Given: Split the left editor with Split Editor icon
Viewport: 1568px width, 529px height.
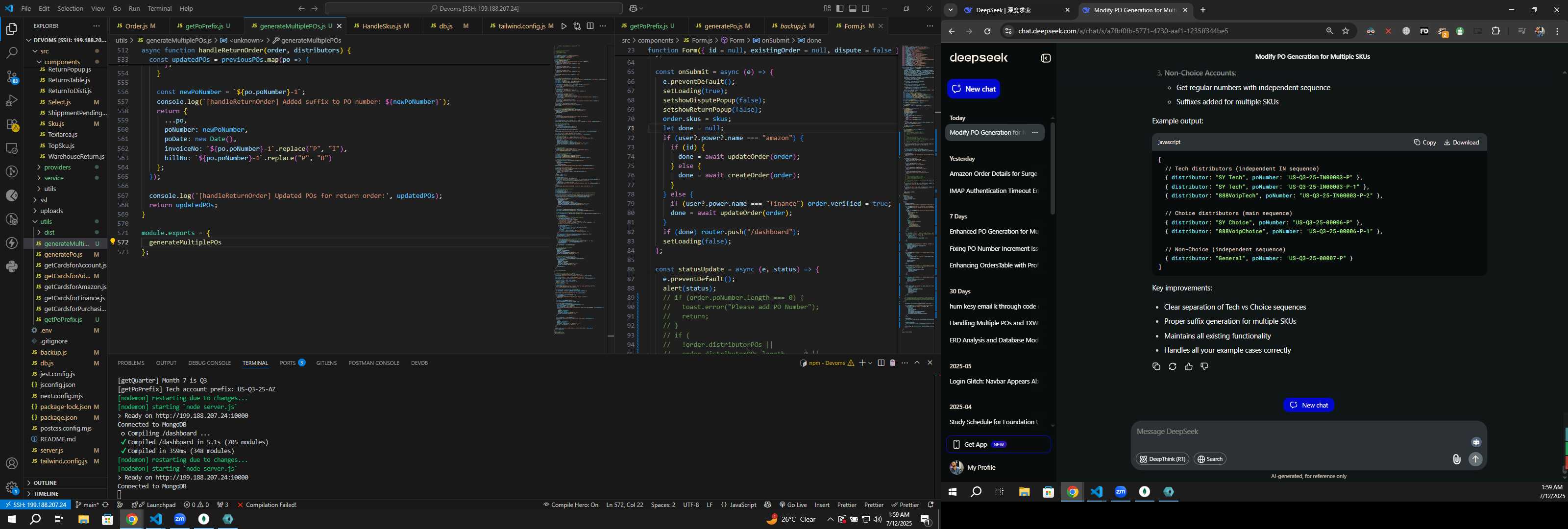Looking at the screenshot, I should pos(590,26).
